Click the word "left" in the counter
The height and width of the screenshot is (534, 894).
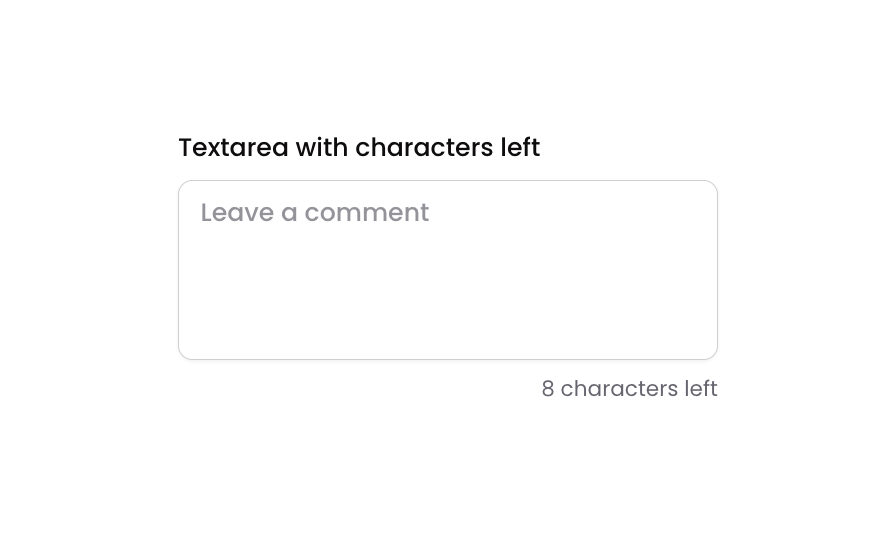701,389
